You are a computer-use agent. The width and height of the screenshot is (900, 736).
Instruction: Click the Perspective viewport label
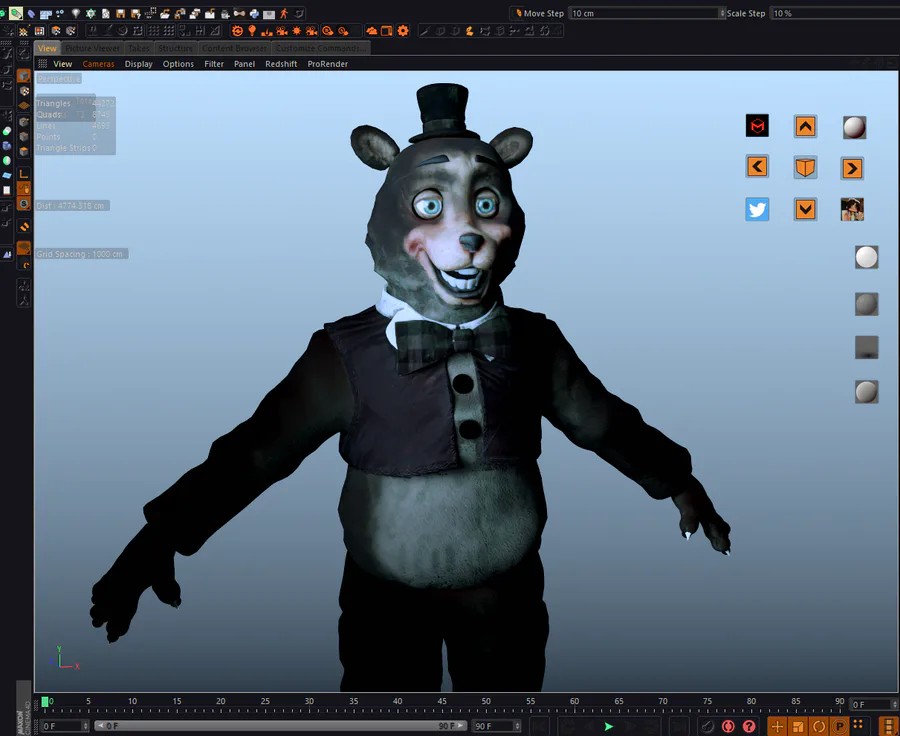click(59, 79)
